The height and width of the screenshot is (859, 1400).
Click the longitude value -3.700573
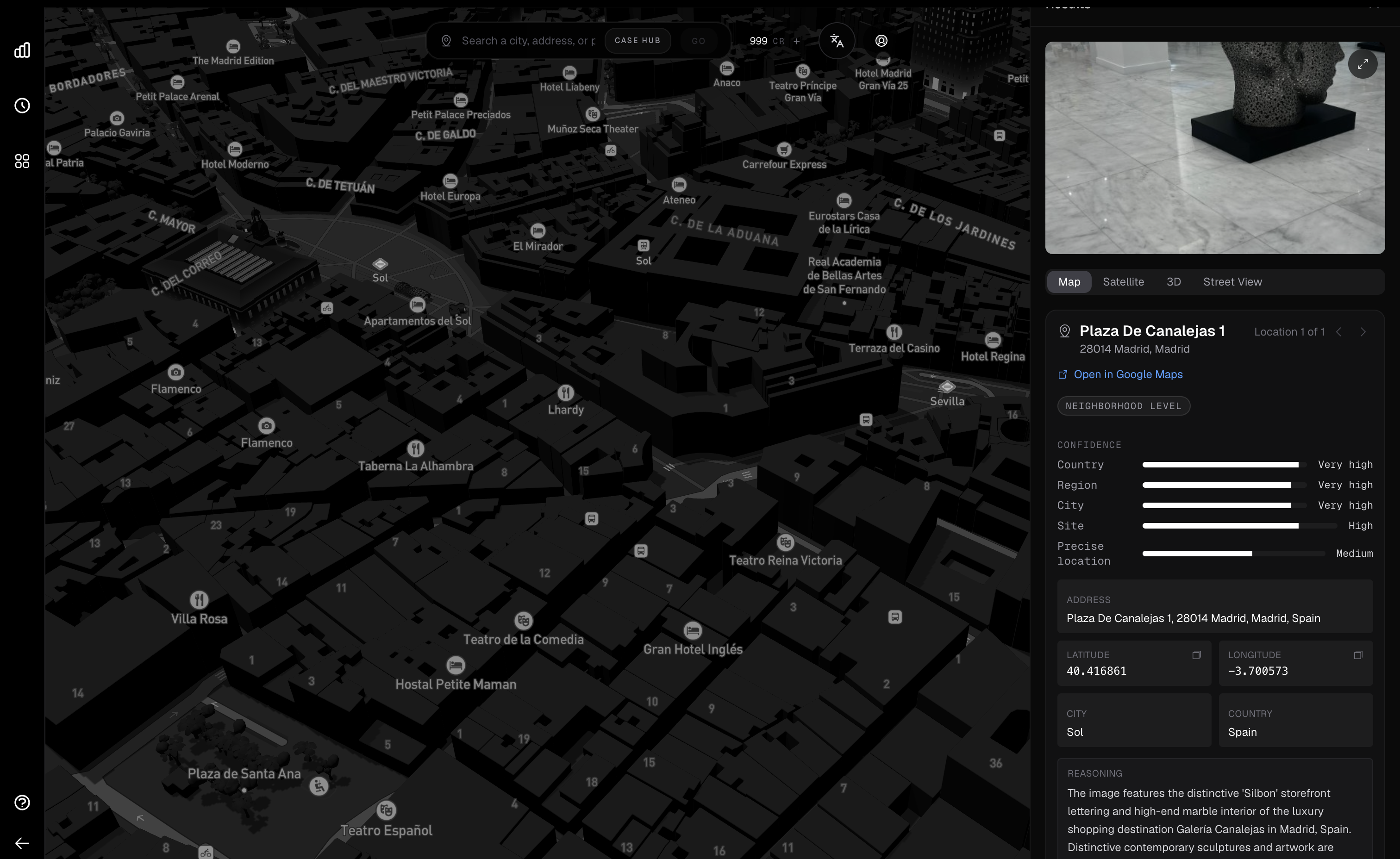tap(1257, 671)
